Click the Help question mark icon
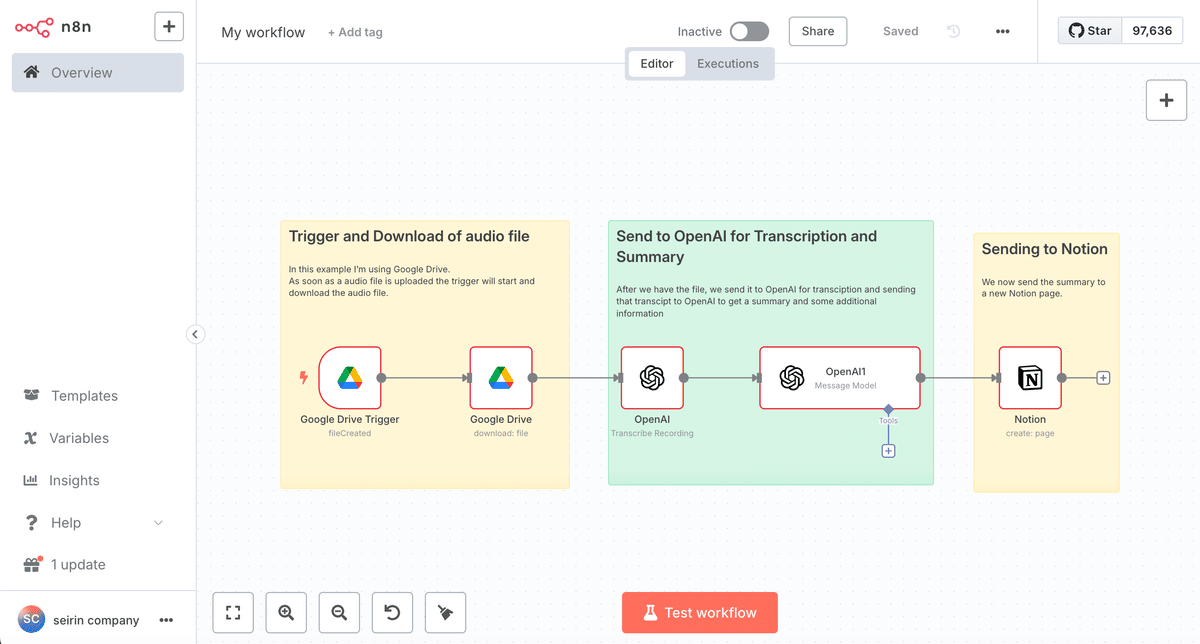 click(x=31, y=523)
